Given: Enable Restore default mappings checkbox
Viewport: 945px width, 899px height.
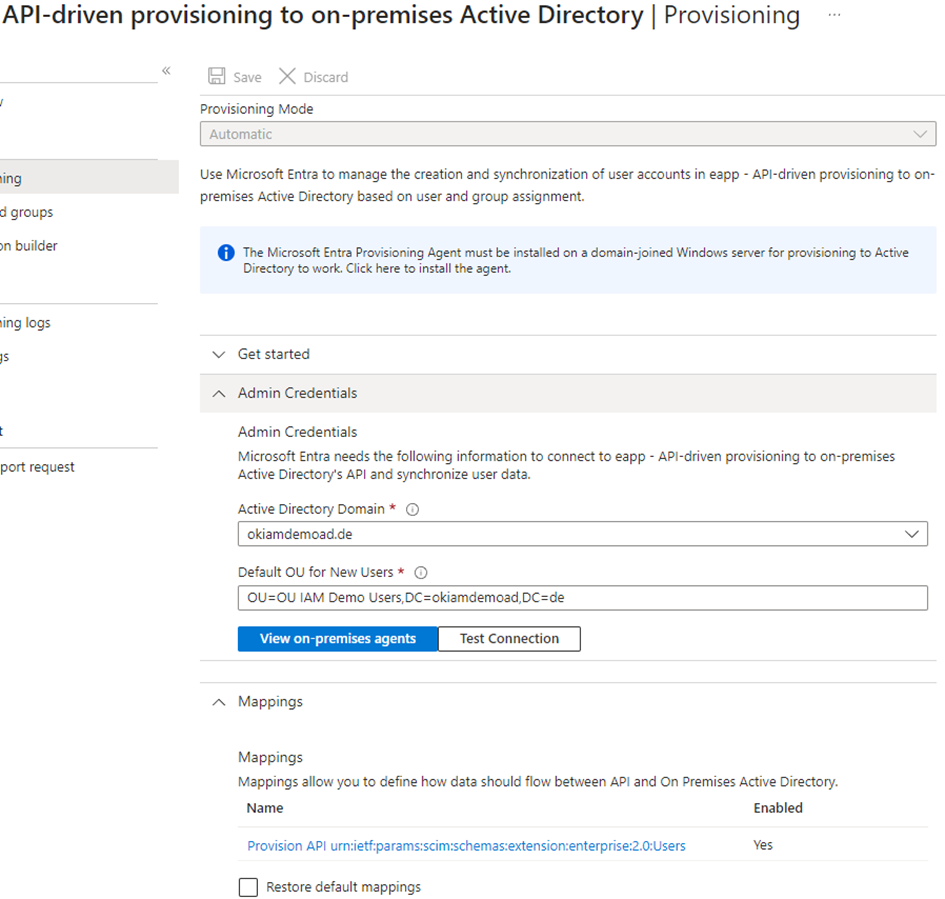Looking at the screenshot, I should pos(248,887).
